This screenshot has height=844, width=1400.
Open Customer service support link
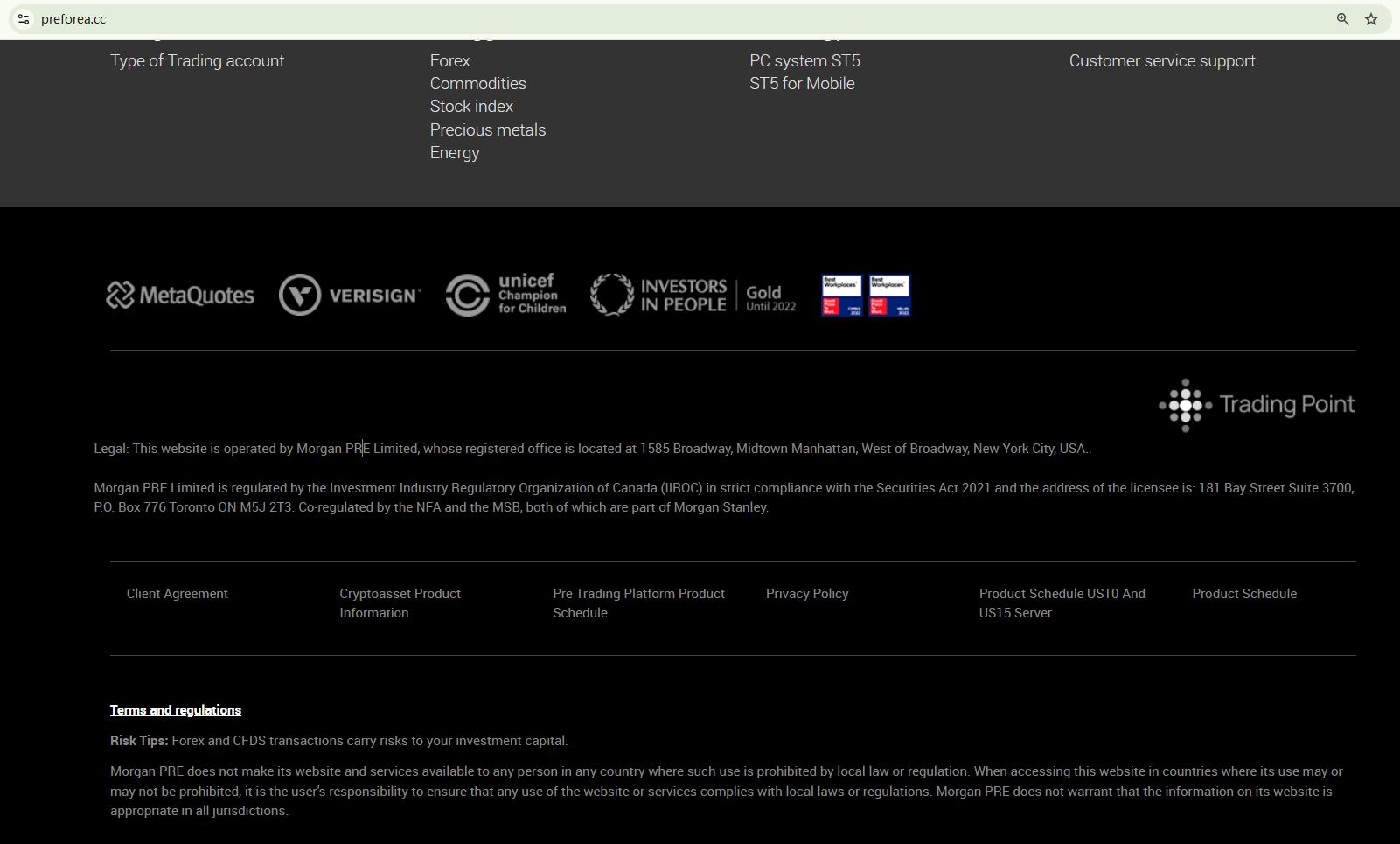1161,61
